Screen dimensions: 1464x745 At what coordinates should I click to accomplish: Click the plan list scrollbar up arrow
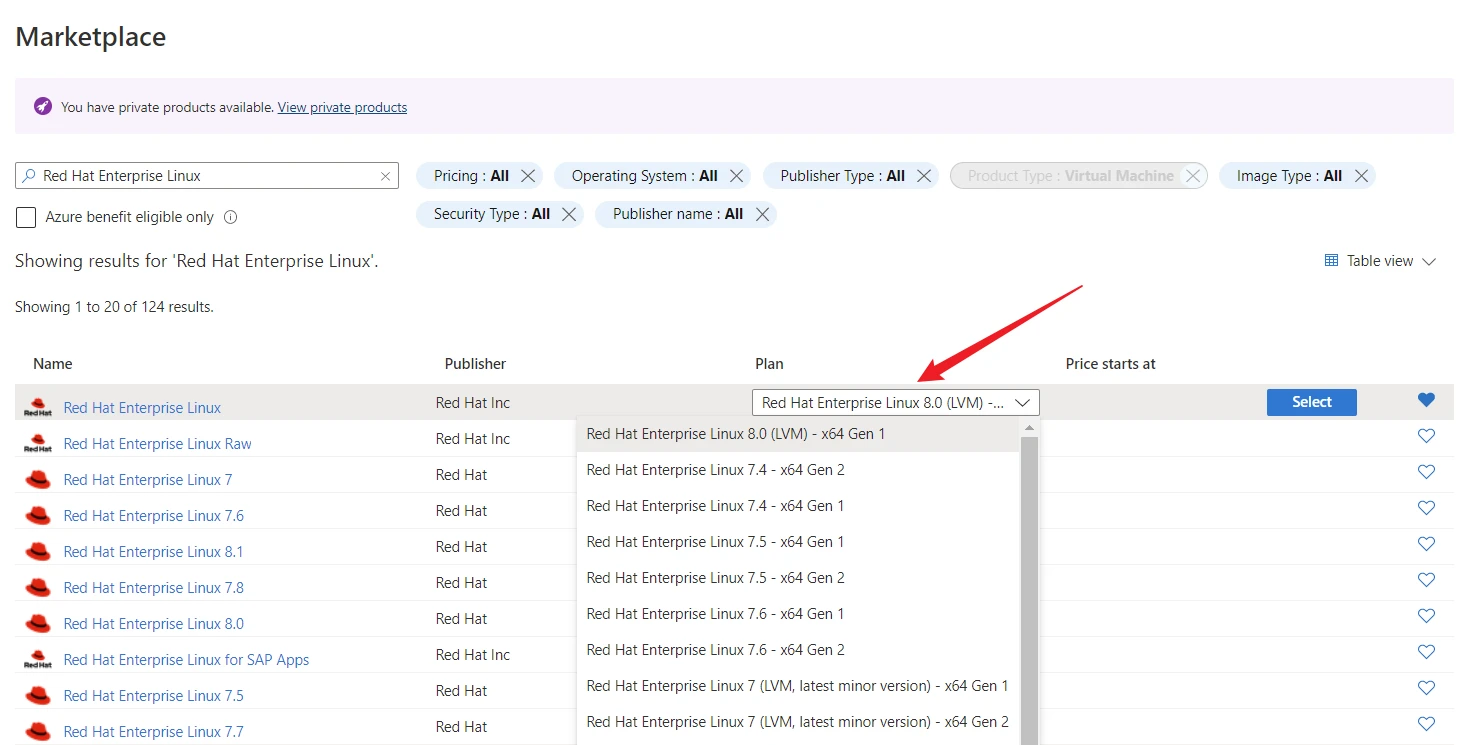[1029, 427]
